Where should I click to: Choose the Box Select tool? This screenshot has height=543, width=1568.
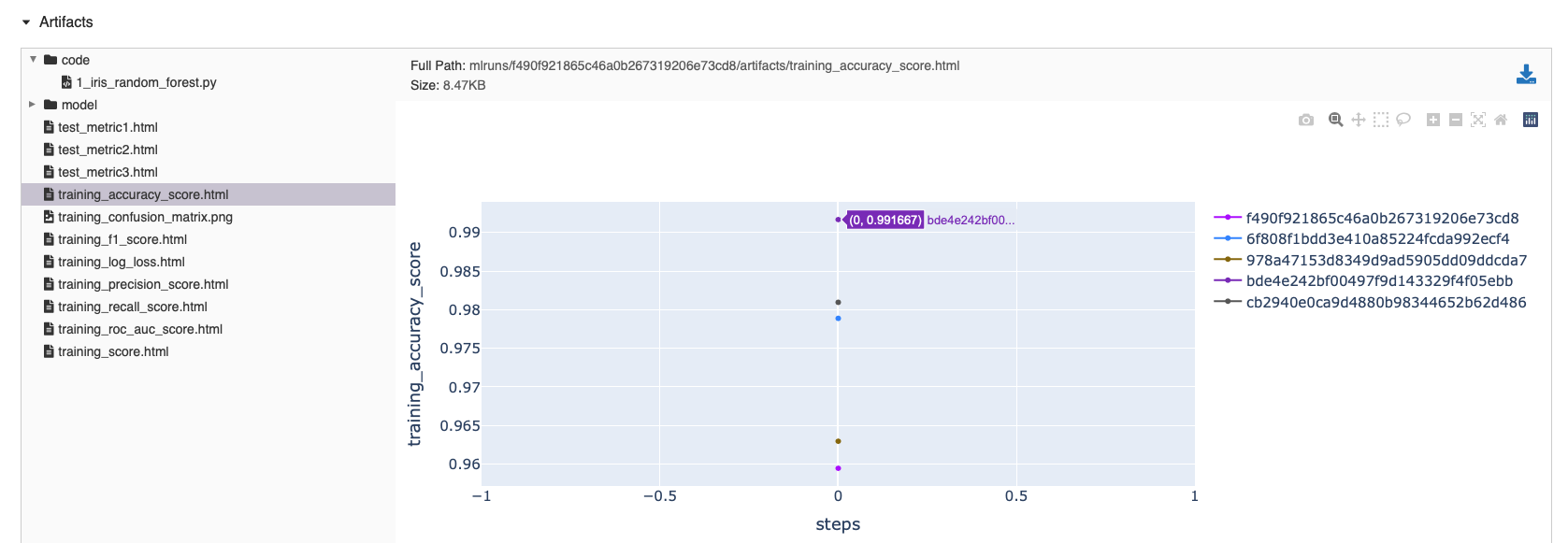[x=1381, y=120]
